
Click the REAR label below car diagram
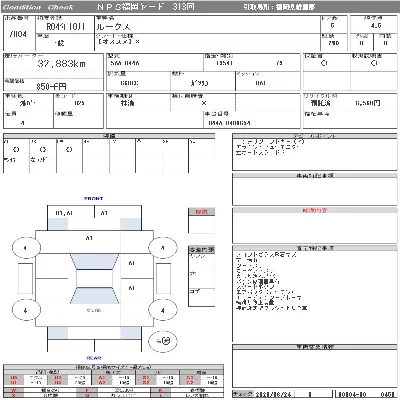pos(94,358)
